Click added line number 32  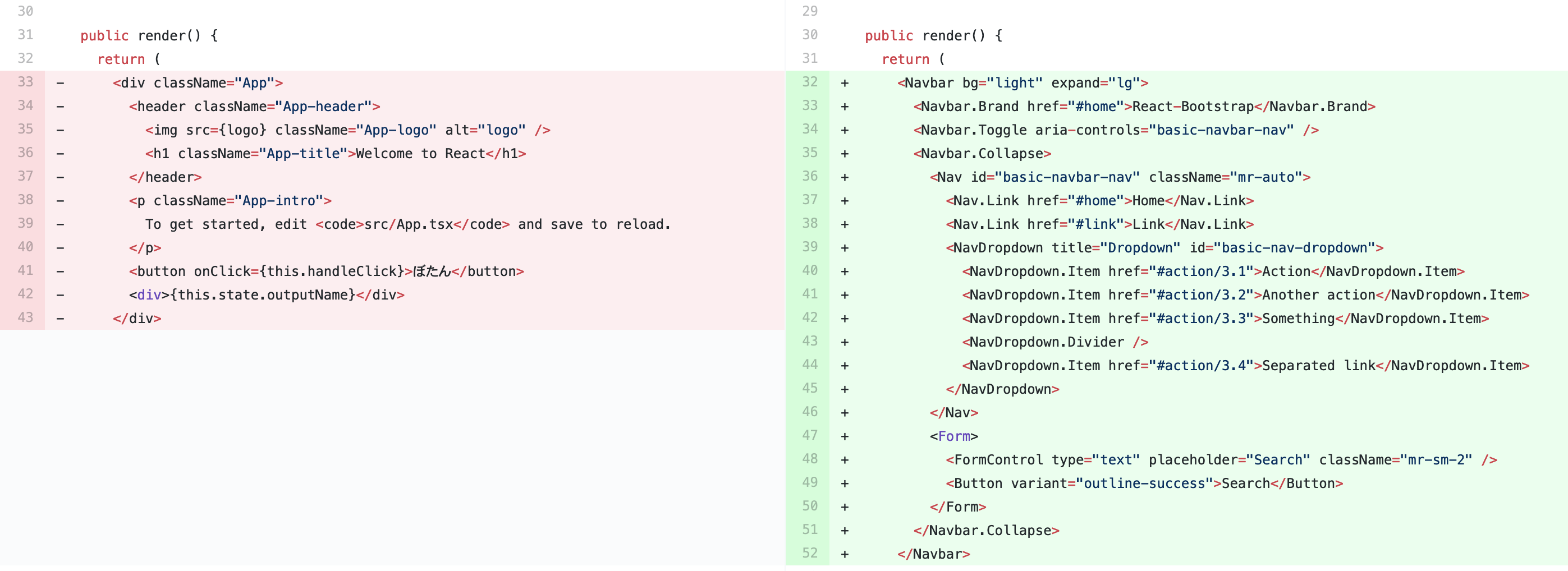(x=809, y=82)
